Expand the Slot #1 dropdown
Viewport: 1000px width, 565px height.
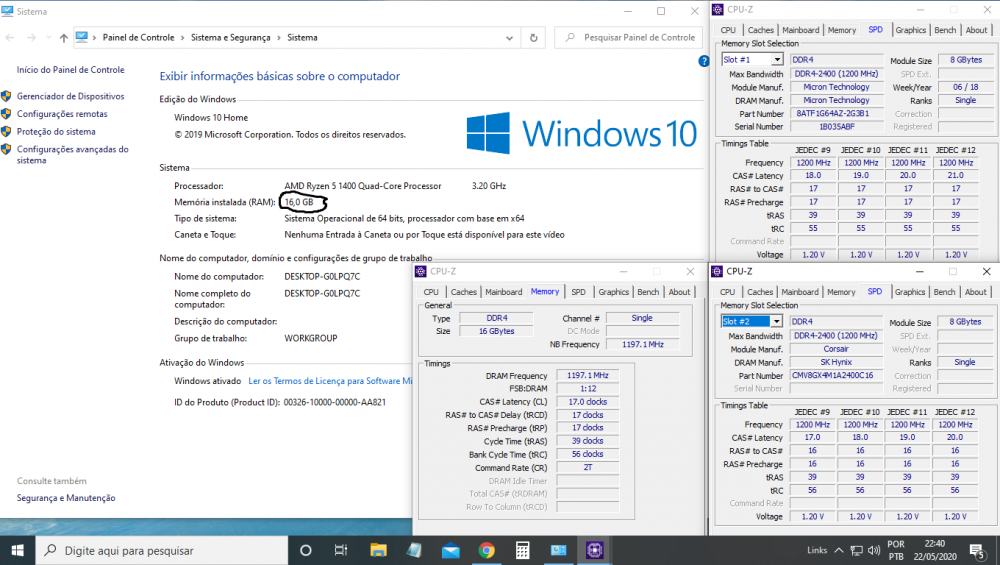tap(776, 60)
